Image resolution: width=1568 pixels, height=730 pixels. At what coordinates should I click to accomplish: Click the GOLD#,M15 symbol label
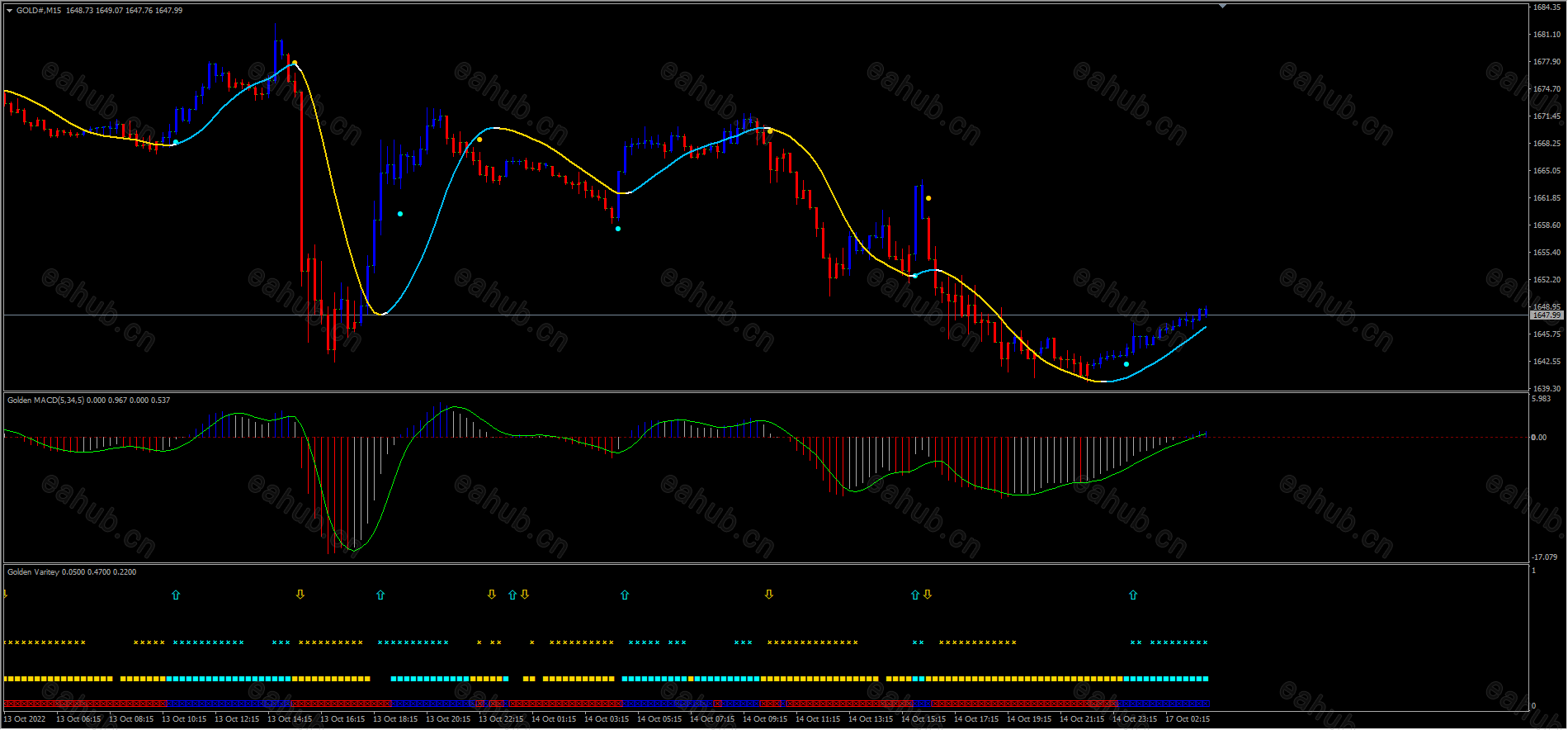pos(39,11)
